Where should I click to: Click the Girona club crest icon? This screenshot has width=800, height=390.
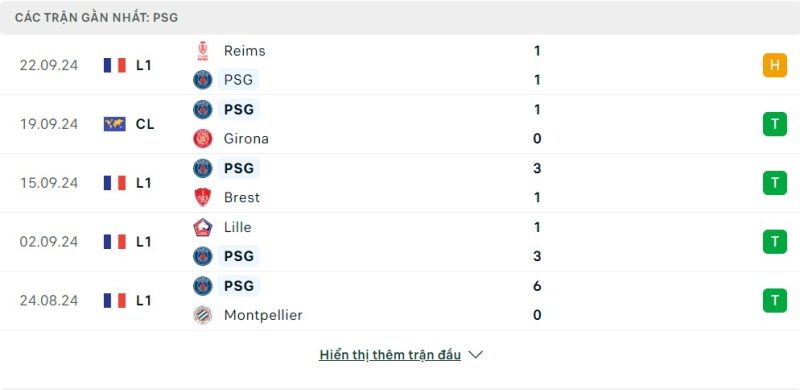203,139
